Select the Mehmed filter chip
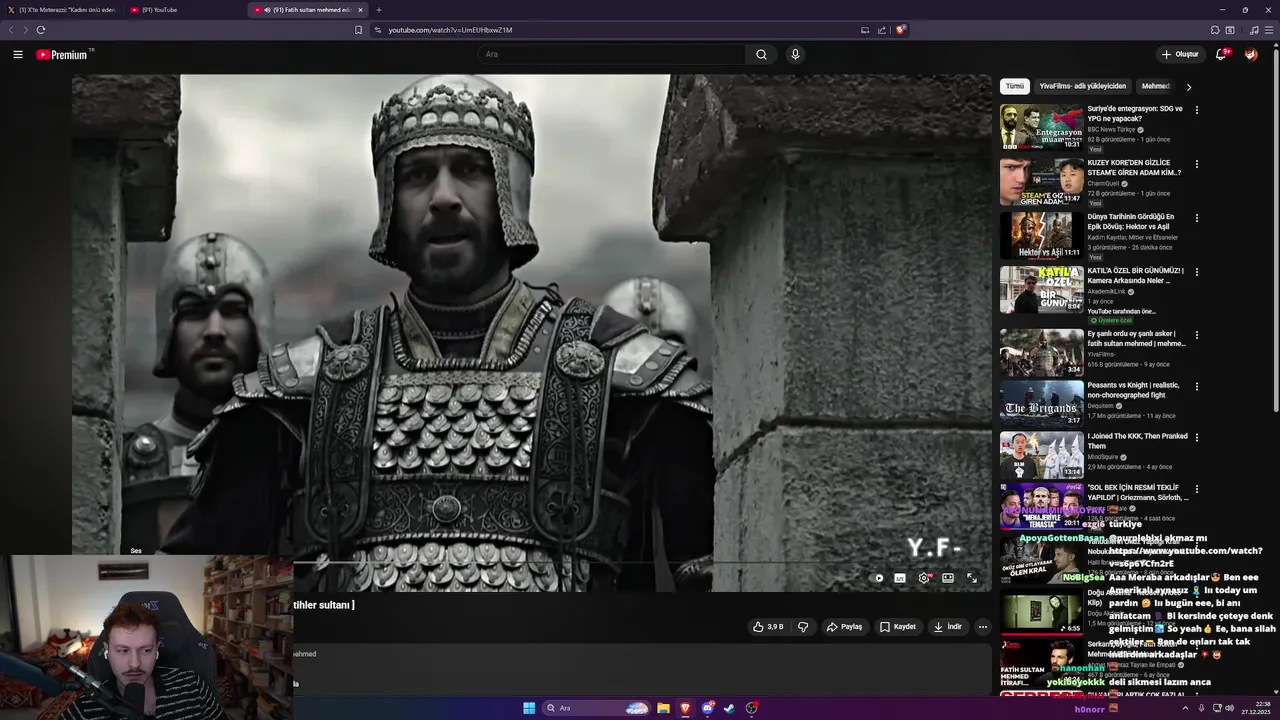The image size is (1280, 720). pos(1156,86)
